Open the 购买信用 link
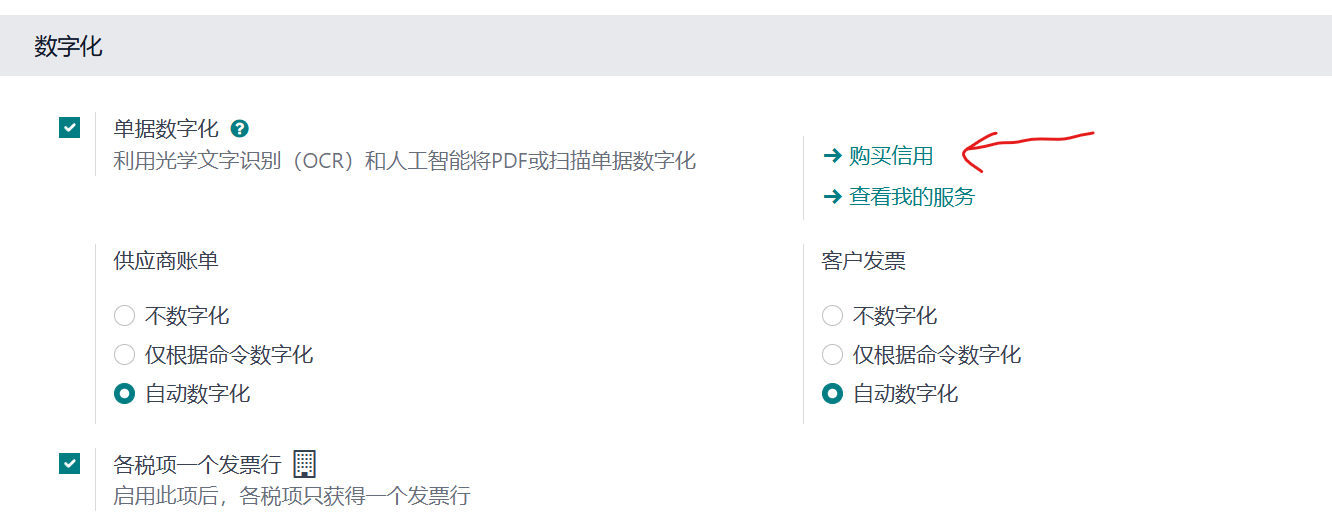The width and height of the screenshot is (1332, 528). tap(890, 156)
